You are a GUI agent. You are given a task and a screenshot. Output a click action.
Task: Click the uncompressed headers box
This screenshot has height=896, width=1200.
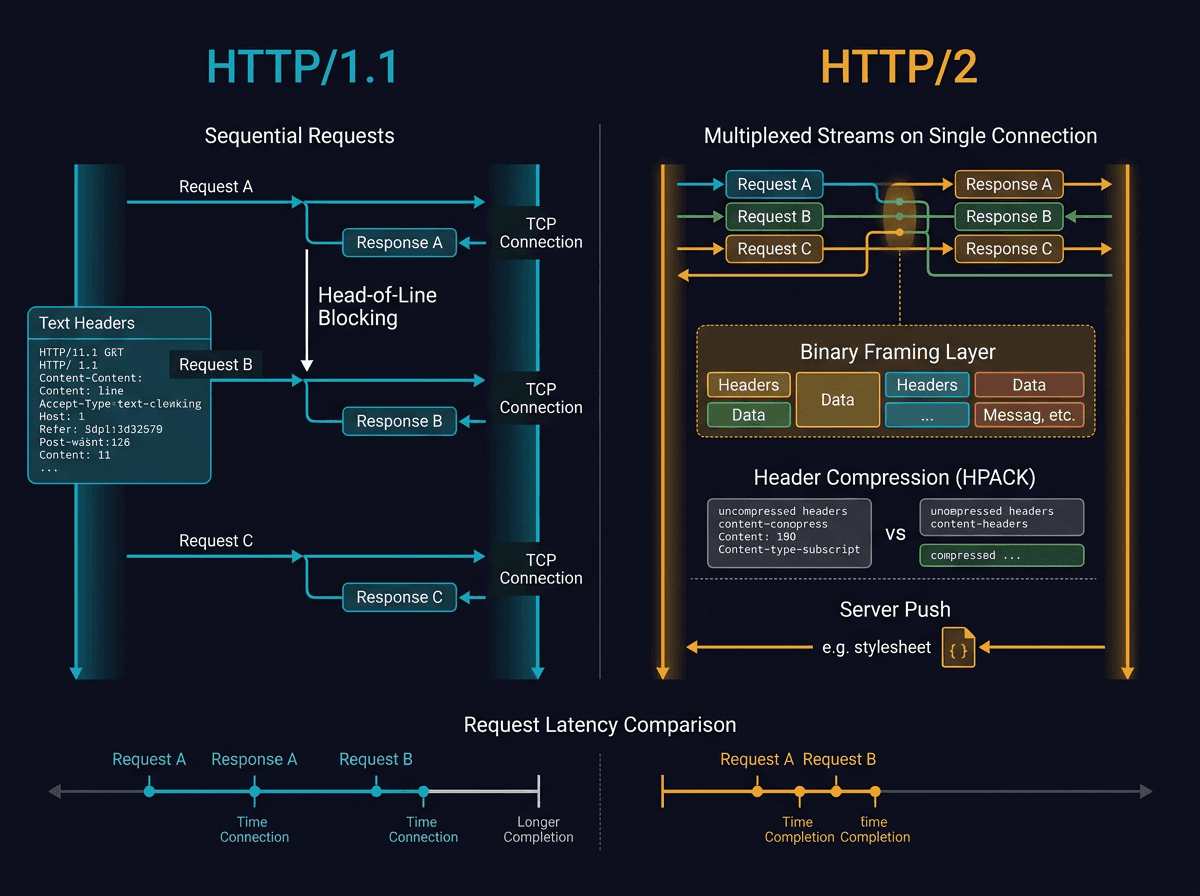pyautogui.click(x=789, y=532)
